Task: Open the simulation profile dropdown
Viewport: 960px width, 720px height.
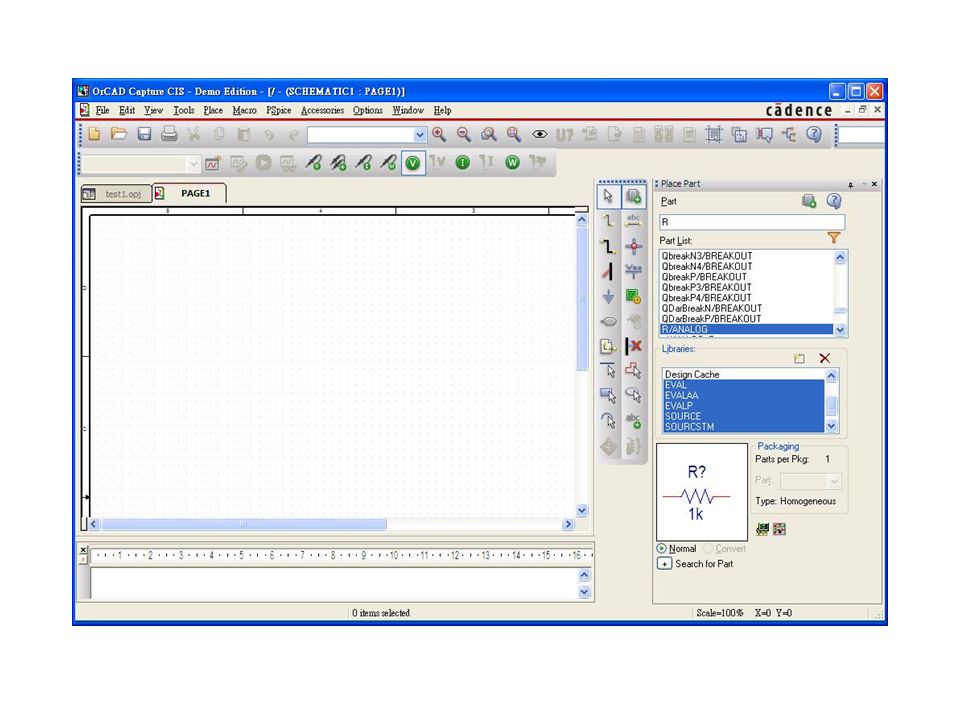Action: coord(193,163)
